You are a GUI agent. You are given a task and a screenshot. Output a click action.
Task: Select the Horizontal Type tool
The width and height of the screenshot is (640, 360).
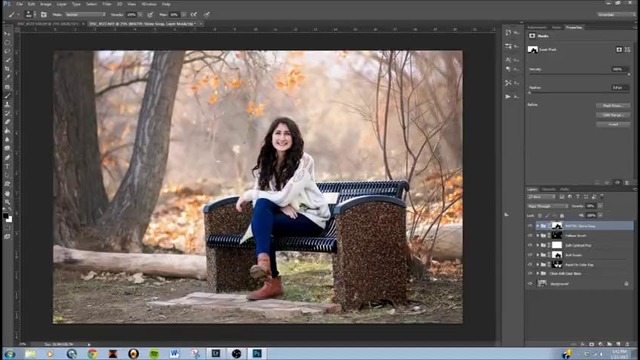point(7,167)
